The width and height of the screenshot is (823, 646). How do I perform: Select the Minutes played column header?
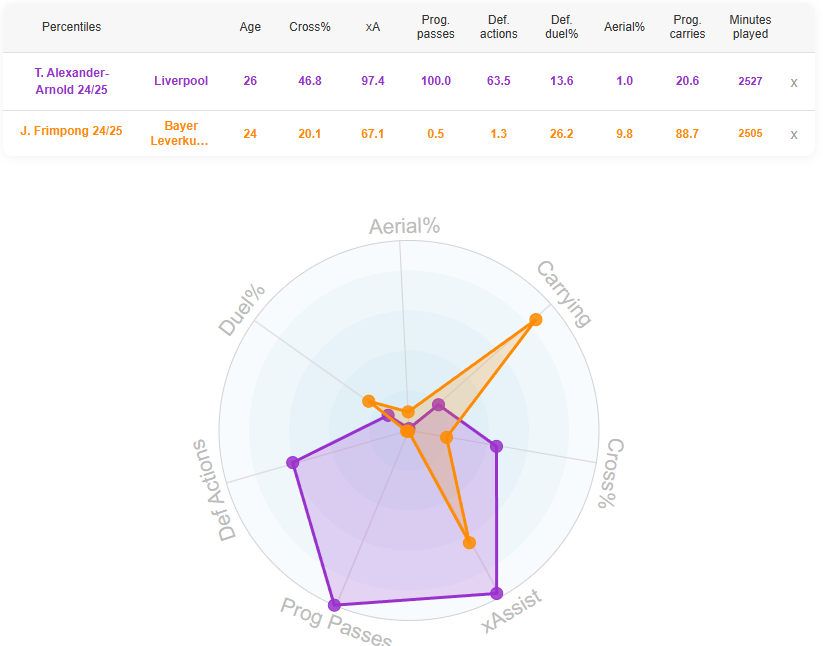click(x=749, y=27)
